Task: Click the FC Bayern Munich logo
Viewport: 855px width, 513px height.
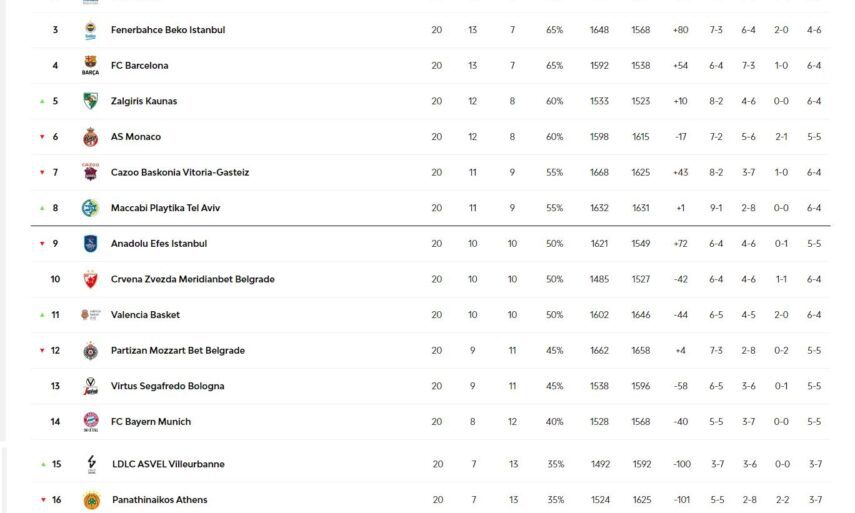Action: [x=90, y=421]
